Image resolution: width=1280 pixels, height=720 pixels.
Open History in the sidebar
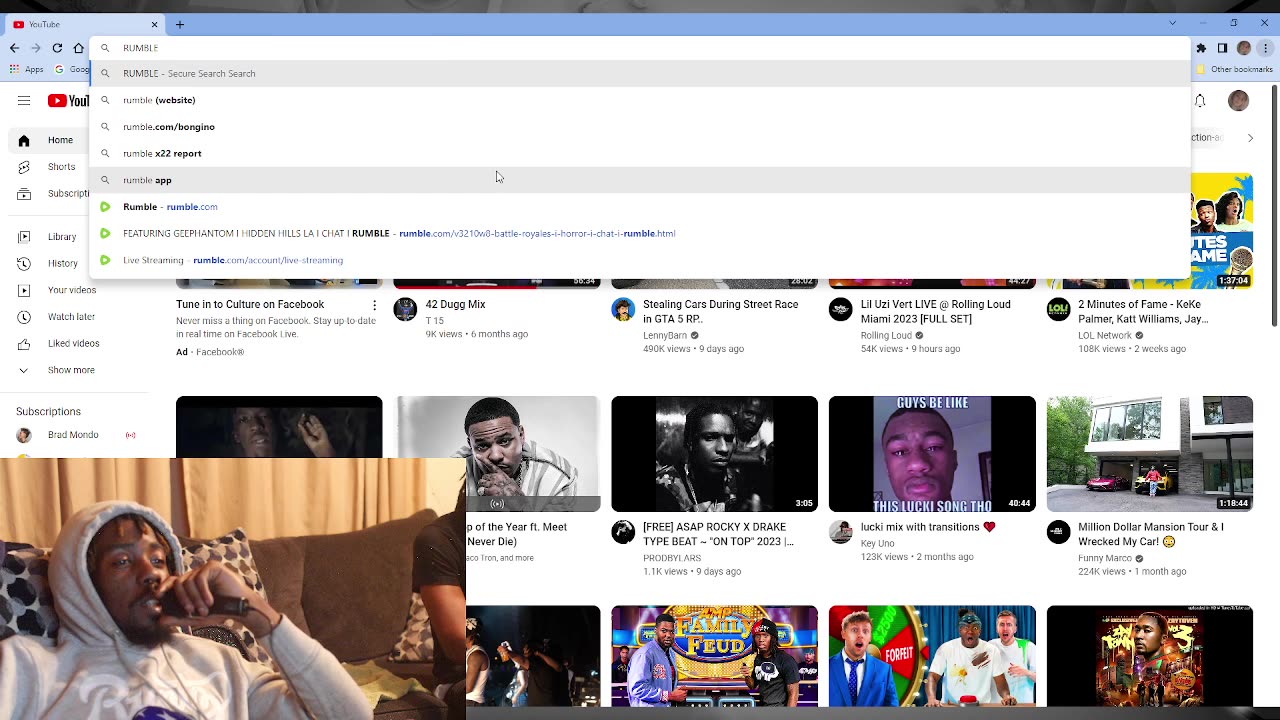pos(46,263)
